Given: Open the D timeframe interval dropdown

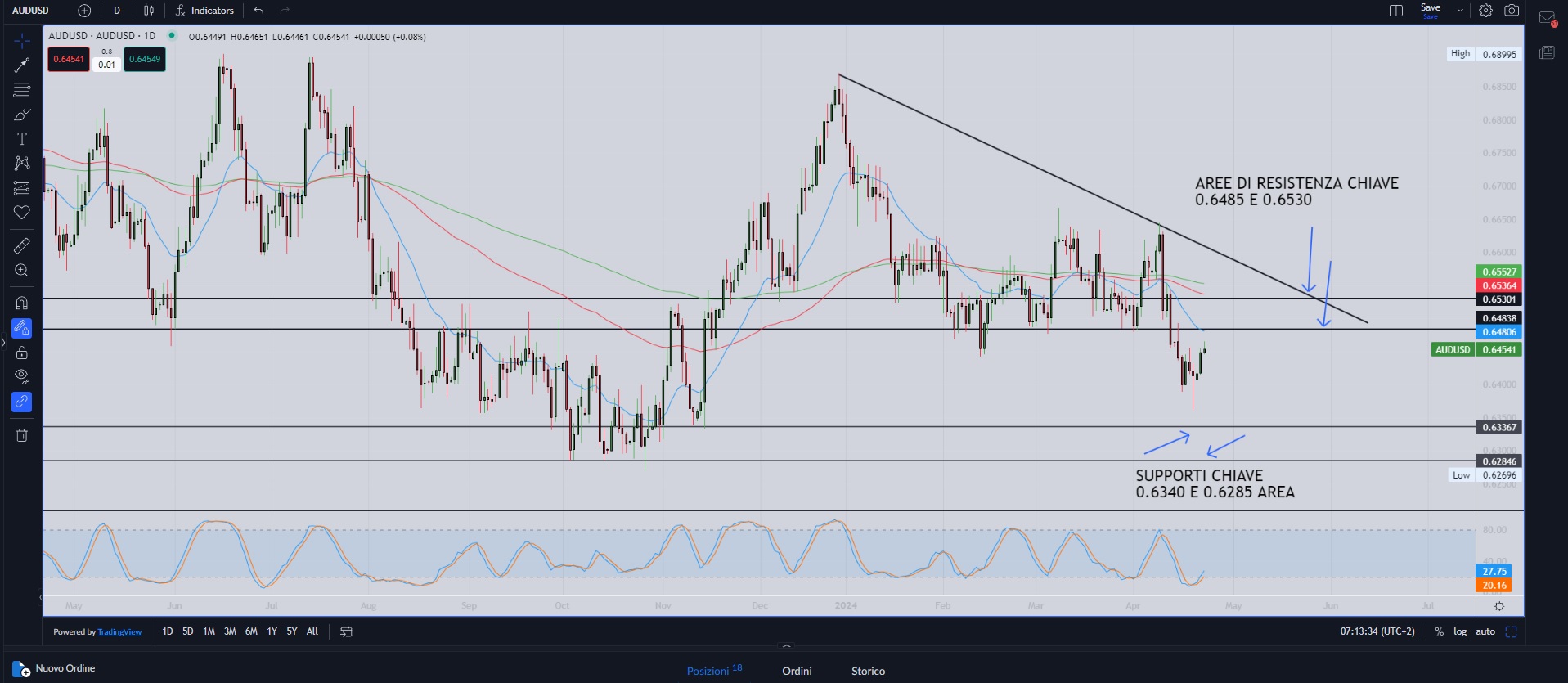Looking at the screenshot, I should coord(117,11).
